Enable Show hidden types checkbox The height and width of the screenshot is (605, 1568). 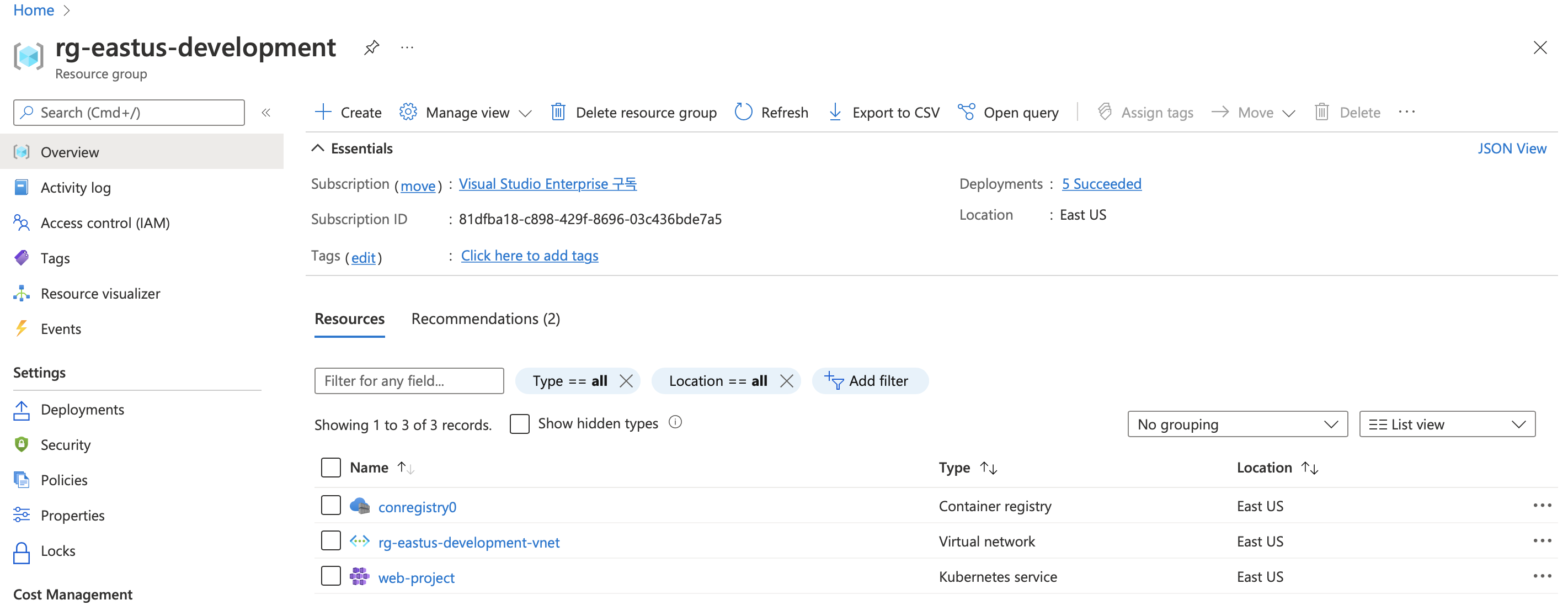(519, 423)
